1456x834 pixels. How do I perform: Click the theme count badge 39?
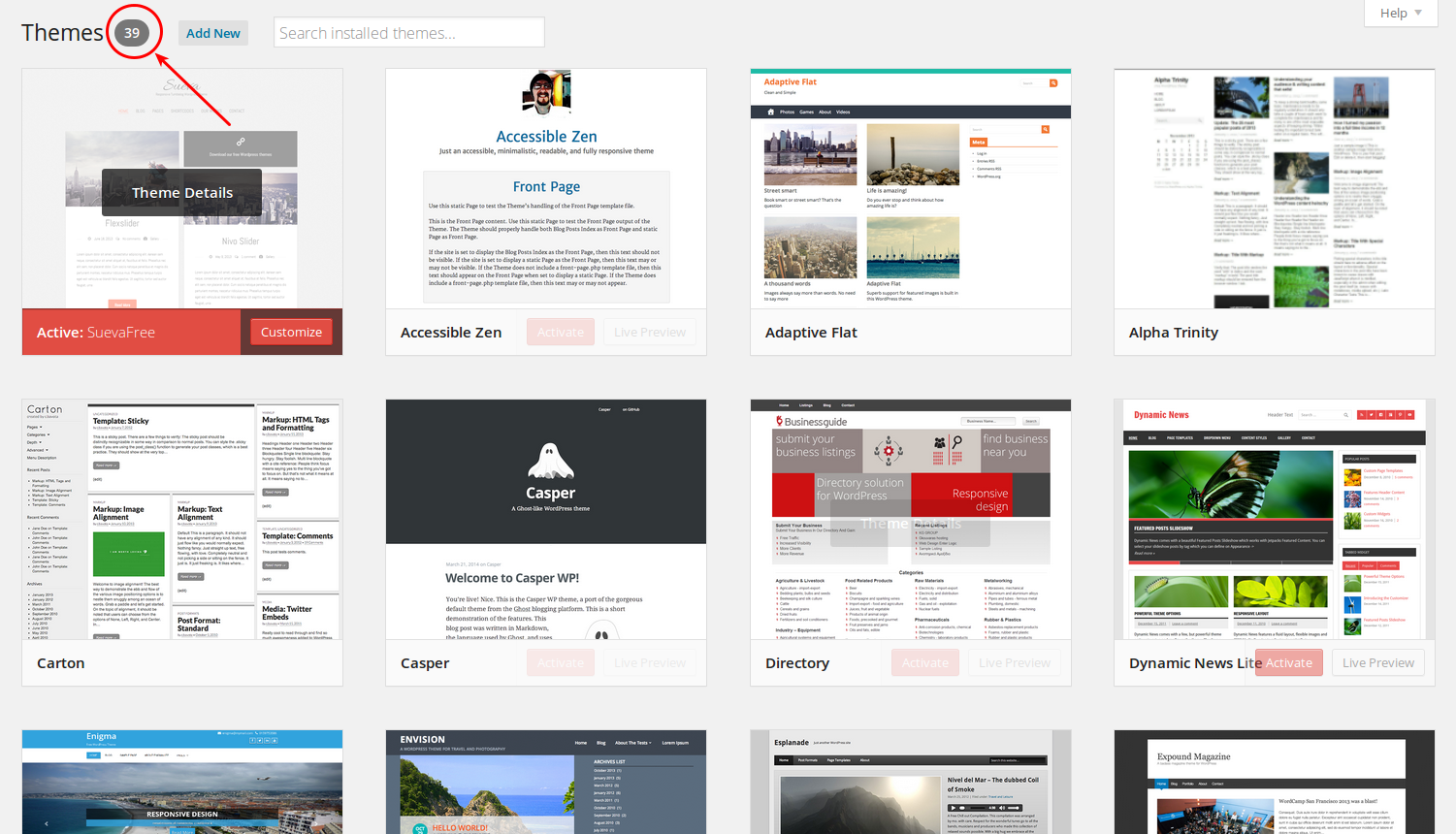tap(132, 32)
